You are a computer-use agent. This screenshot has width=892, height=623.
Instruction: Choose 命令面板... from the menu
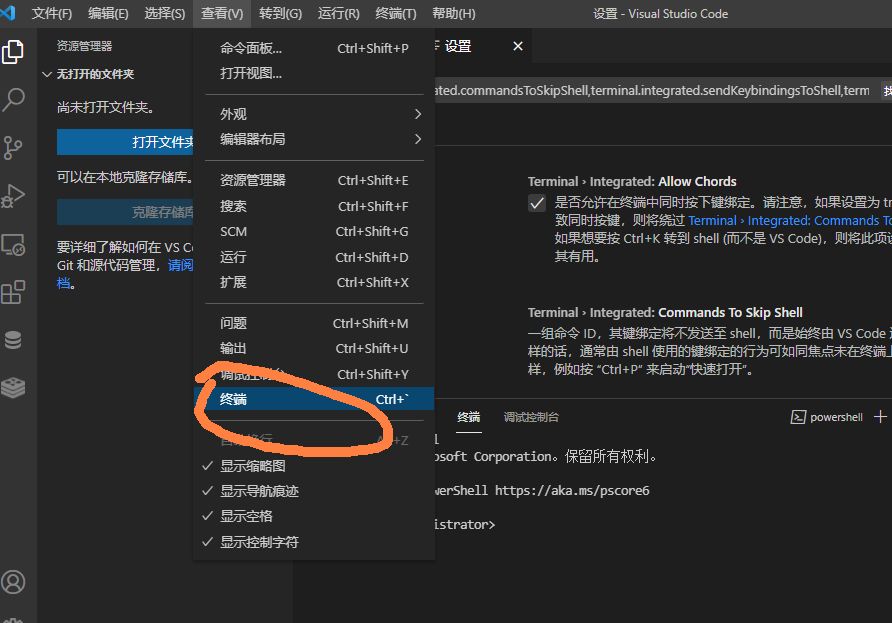coord(314,48)
